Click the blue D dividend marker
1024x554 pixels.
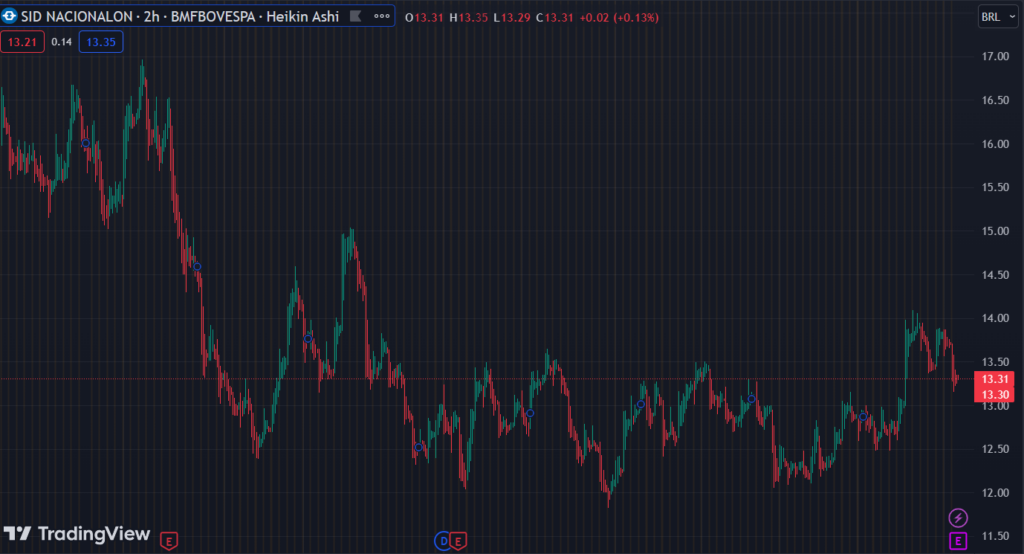[443, 541]
